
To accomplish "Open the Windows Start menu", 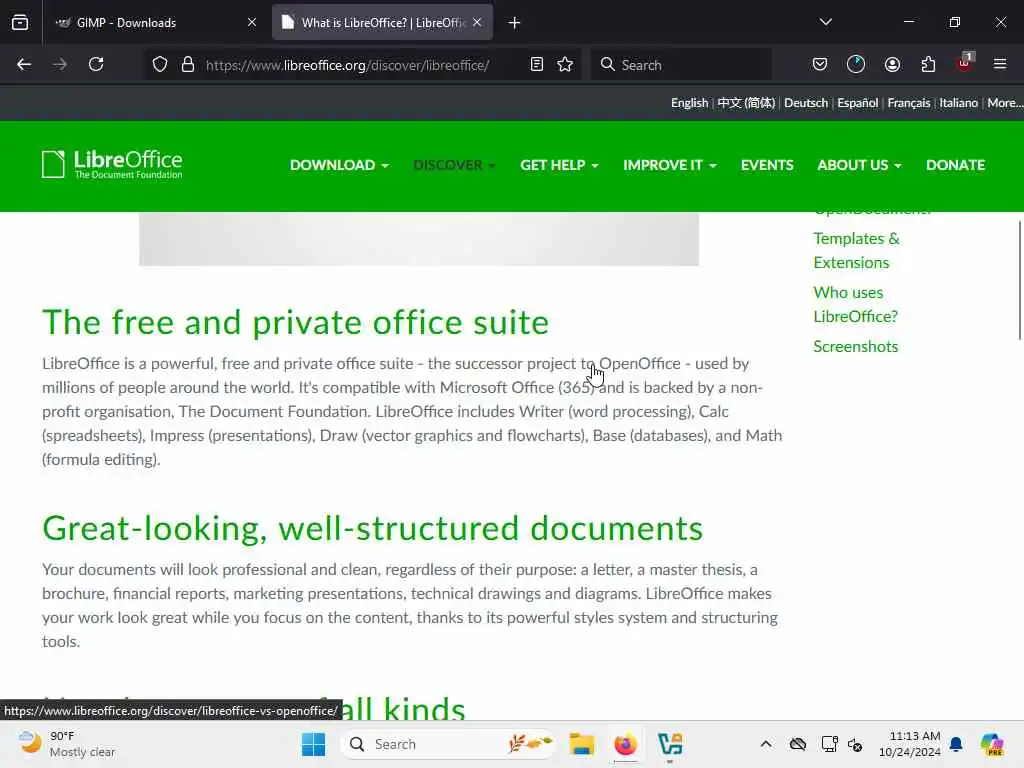I will (313, 744).
